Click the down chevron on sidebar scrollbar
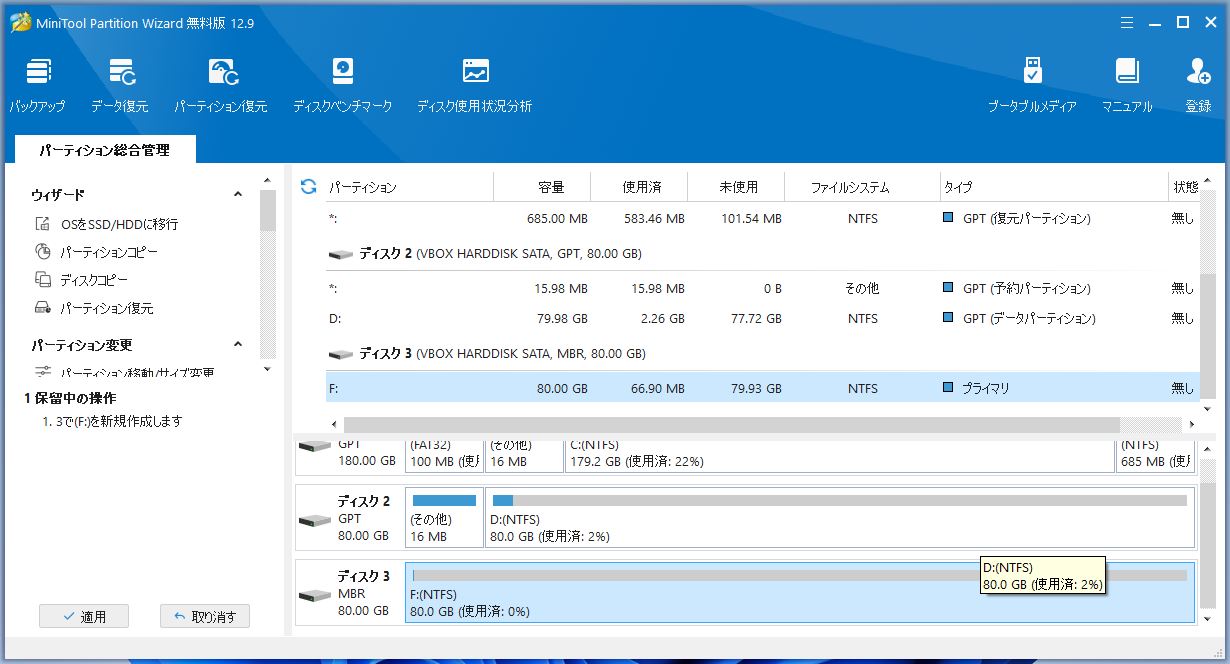The image size is (1230, 664). 267,369
